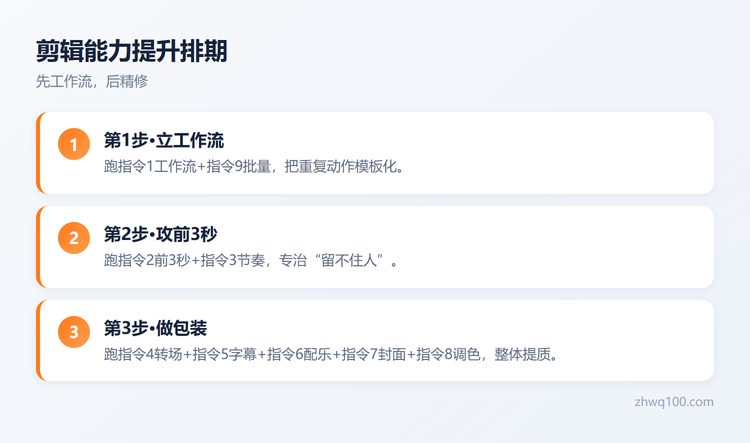Click the text 专治“留不住人”

pos(333,261)
